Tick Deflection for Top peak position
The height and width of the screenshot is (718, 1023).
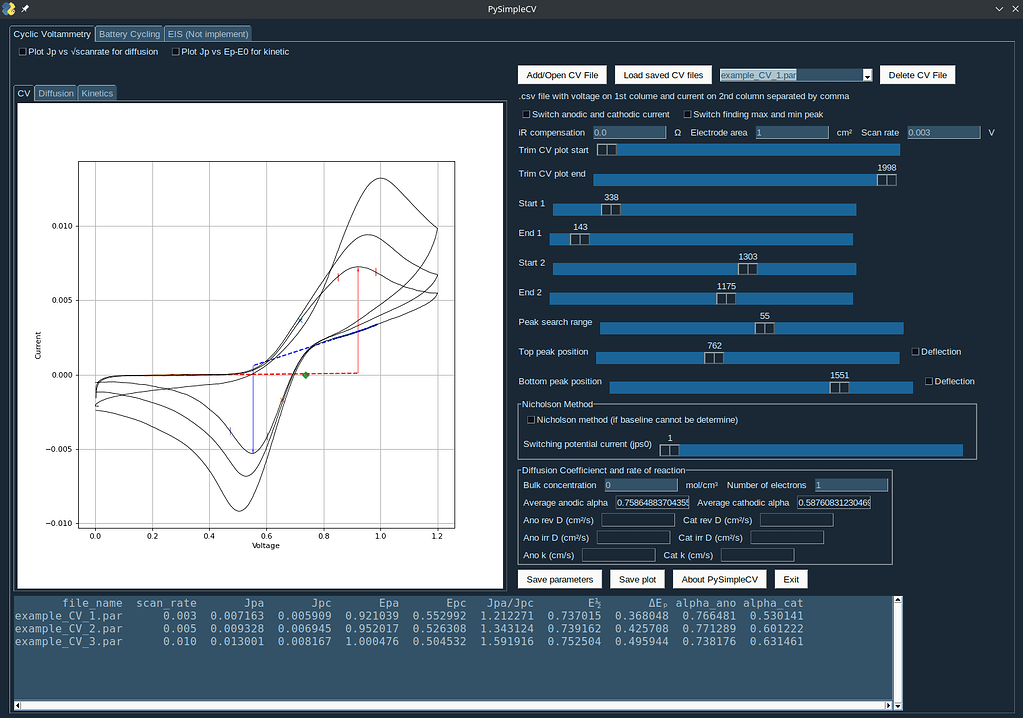pos(916,352)
